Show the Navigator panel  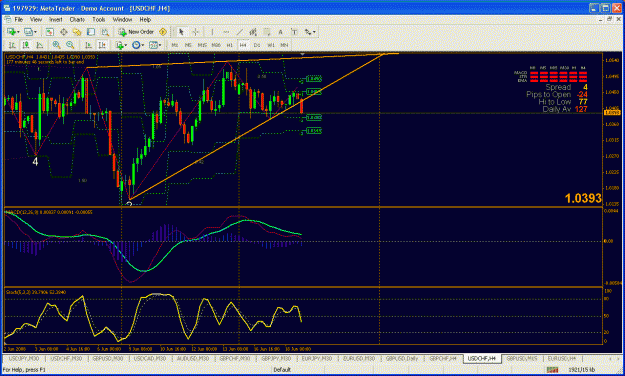coord(77,32)
